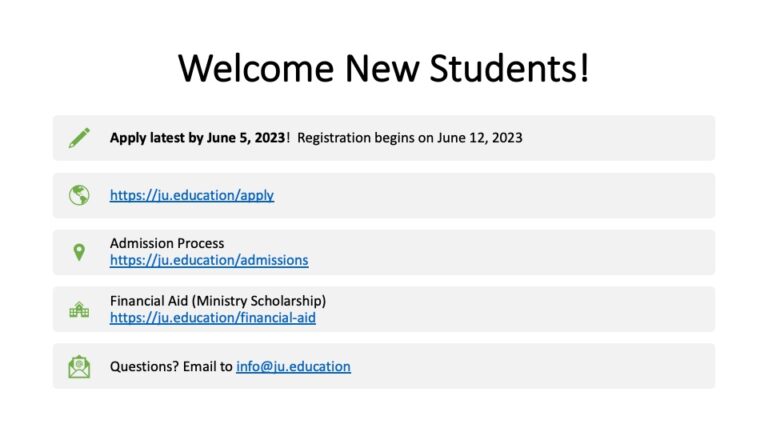Click the info@ju.education email link

(x=293, y=367)
